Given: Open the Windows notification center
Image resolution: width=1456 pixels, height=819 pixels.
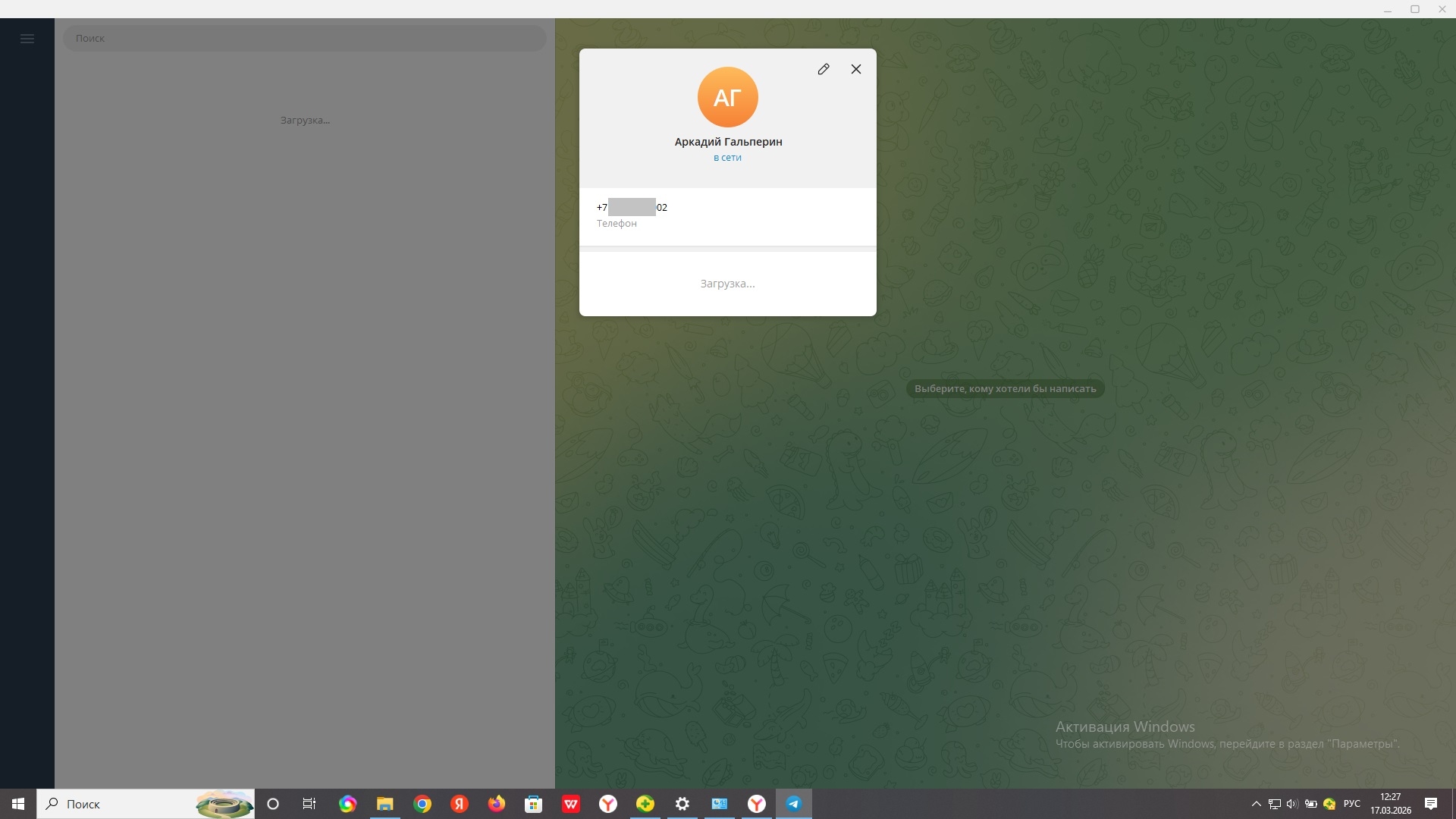Looking at the screenshot, I should tap(1431, 804).
